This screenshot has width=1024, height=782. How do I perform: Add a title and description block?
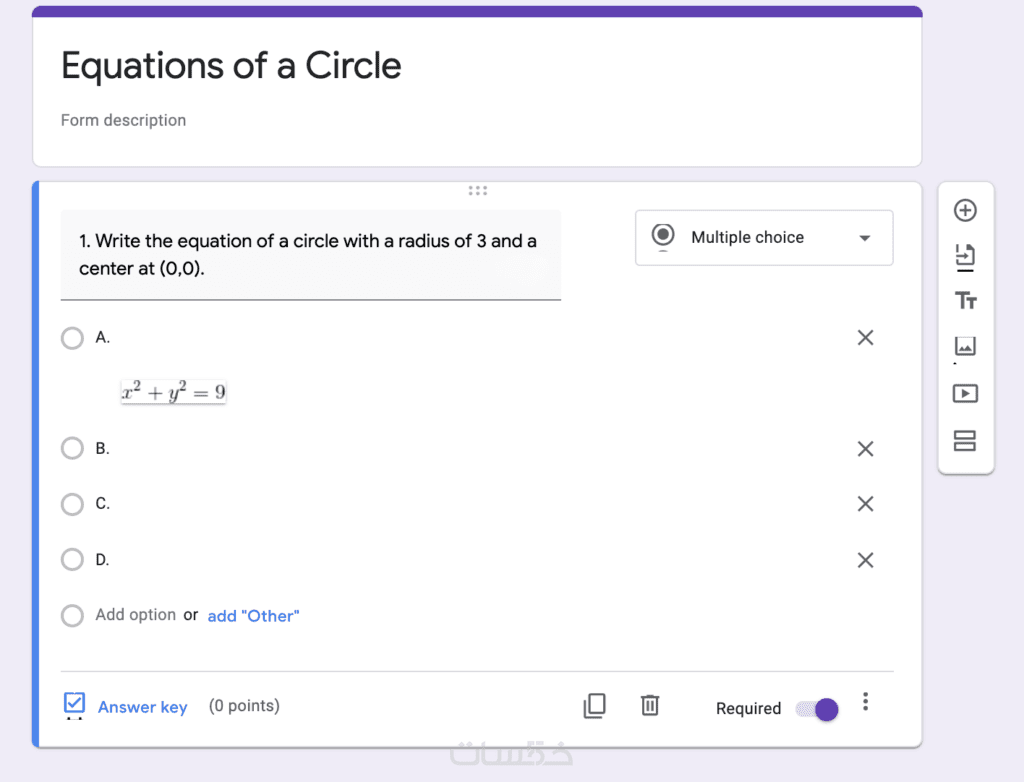pyautogui.click(x=965, y=301)
